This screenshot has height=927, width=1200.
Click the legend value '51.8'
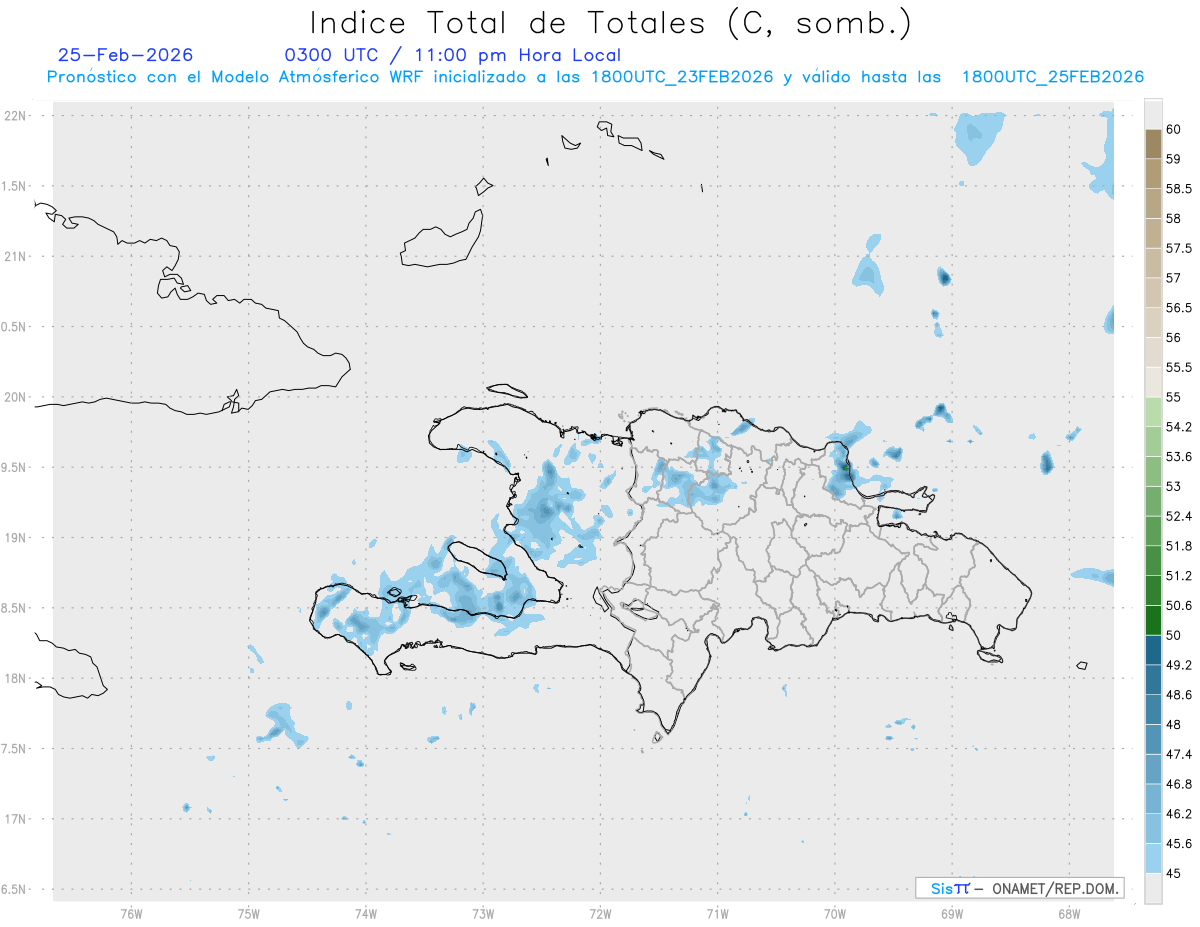[1179, 546]
